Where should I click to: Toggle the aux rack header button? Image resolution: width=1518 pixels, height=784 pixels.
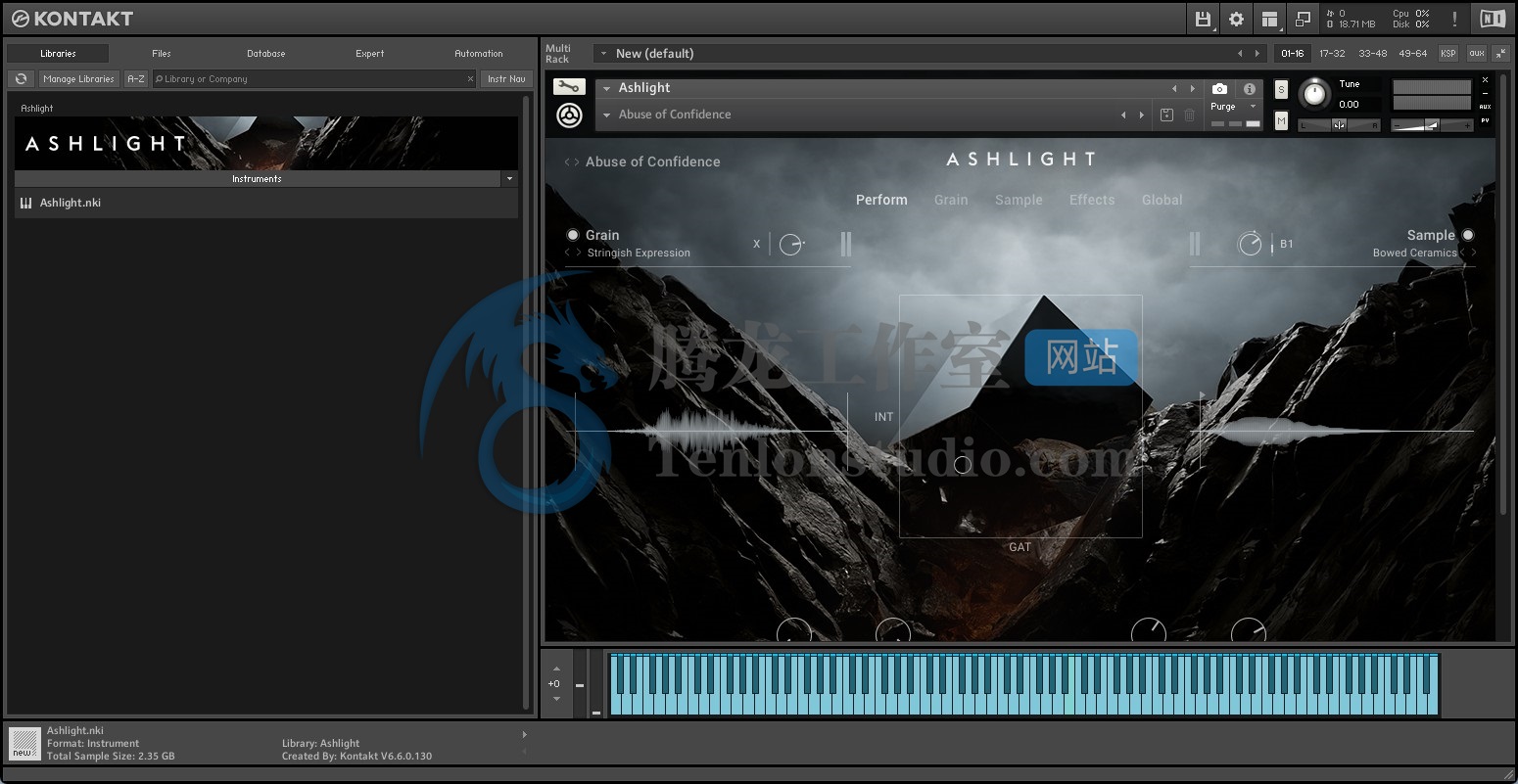[x=1476, y=53]
